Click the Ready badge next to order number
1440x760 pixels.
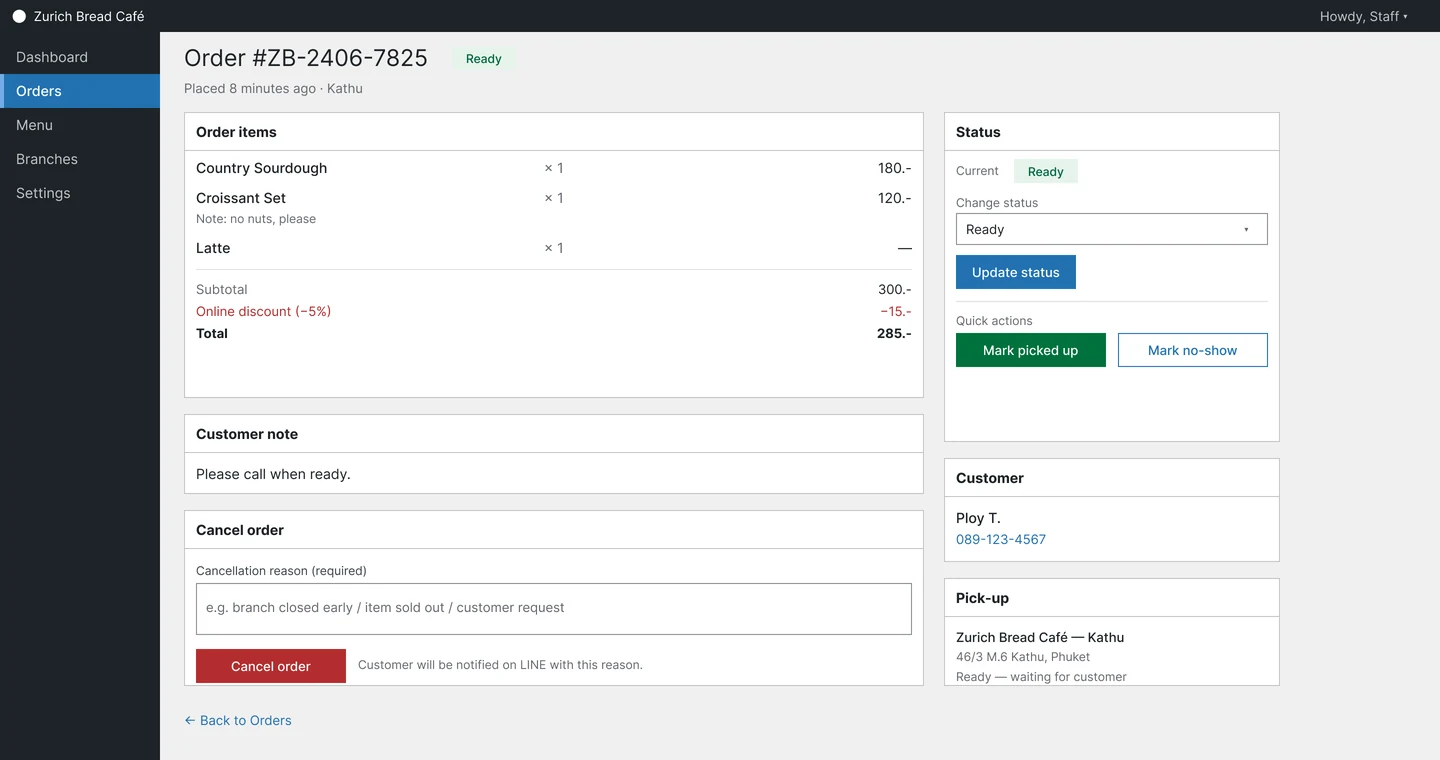point(483,59)
